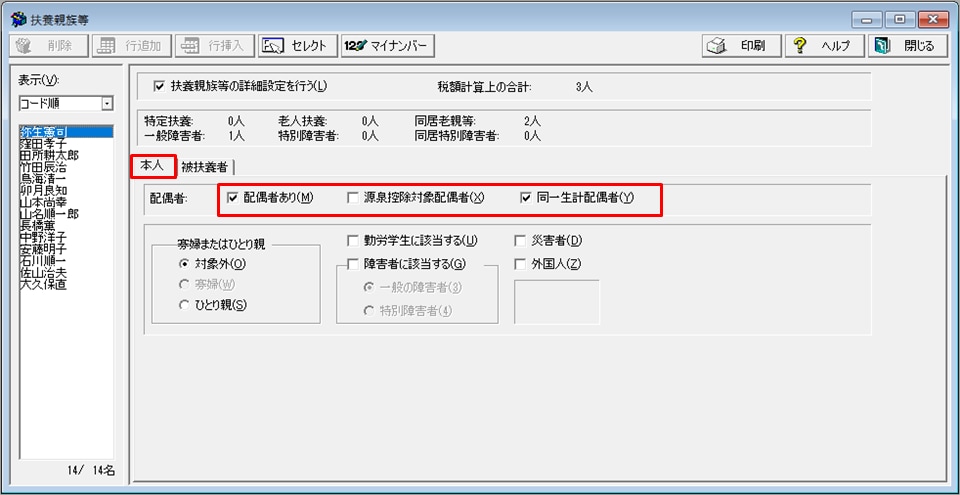Click the empty field below 外国人

tap(556, 301)
